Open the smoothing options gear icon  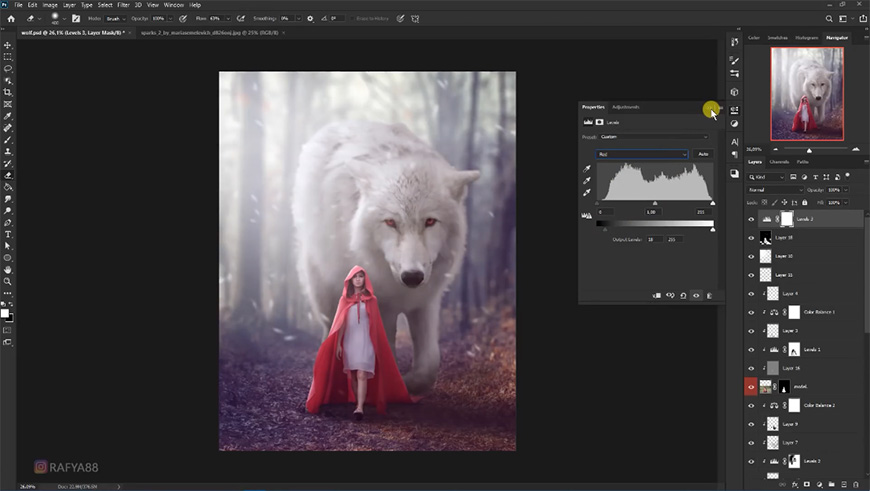pyautogui.click(x=310, y=18)
